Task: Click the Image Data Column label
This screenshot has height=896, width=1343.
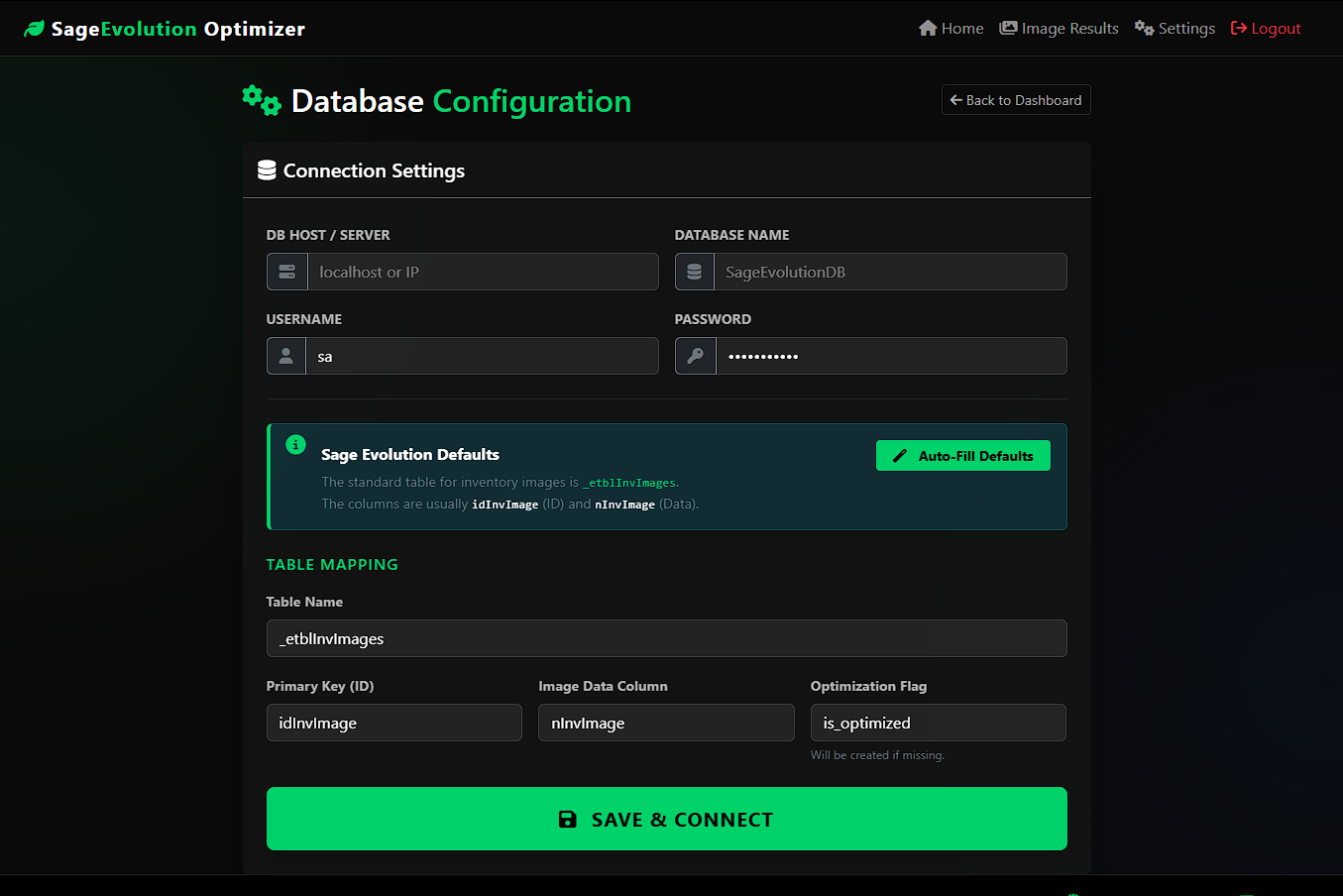Action: 603,686
